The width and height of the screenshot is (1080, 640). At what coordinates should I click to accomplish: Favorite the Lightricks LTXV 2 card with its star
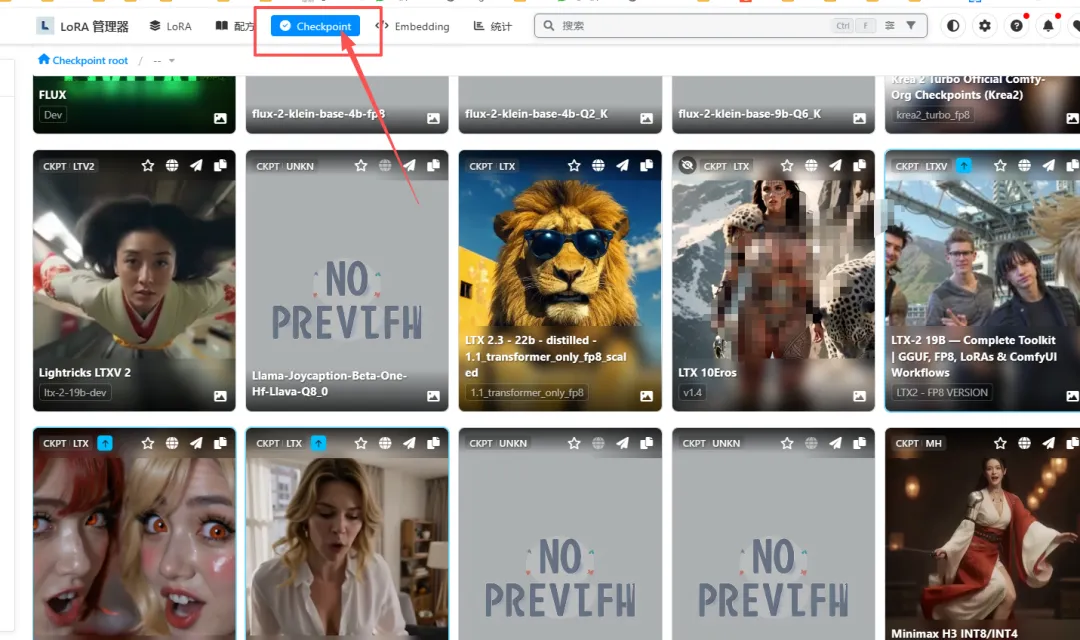tap(147, 165)
